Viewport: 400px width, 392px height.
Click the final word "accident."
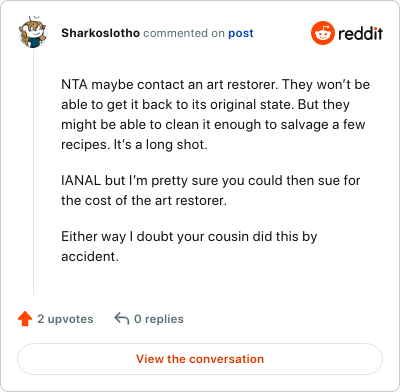click(x=90, y=256)
